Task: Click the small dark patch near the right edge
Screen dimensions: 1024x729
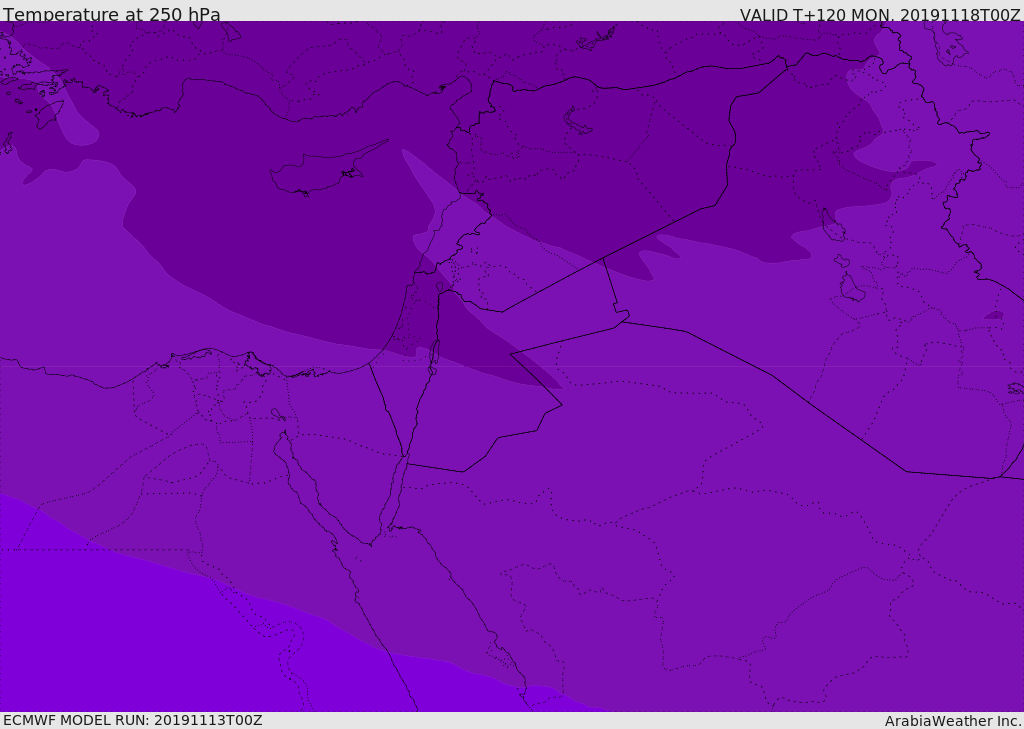Action: click(x=994, y=316)
